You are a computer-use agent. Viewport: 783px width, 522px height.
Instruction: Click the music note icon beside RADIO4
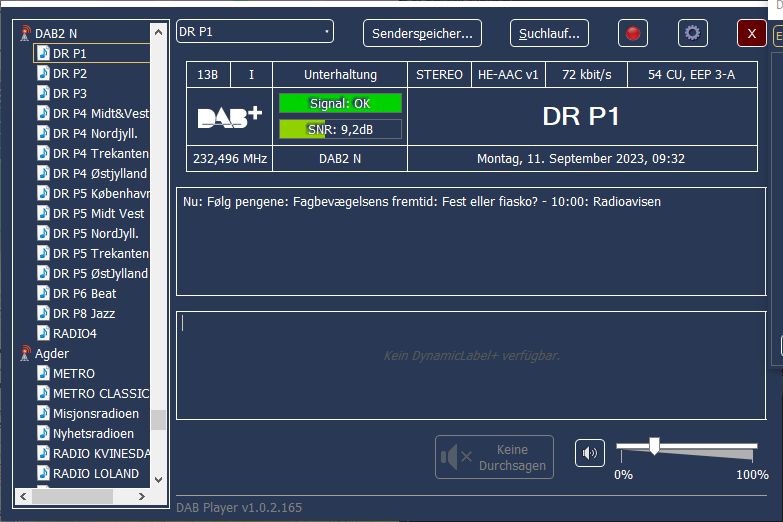click(43, 333)
